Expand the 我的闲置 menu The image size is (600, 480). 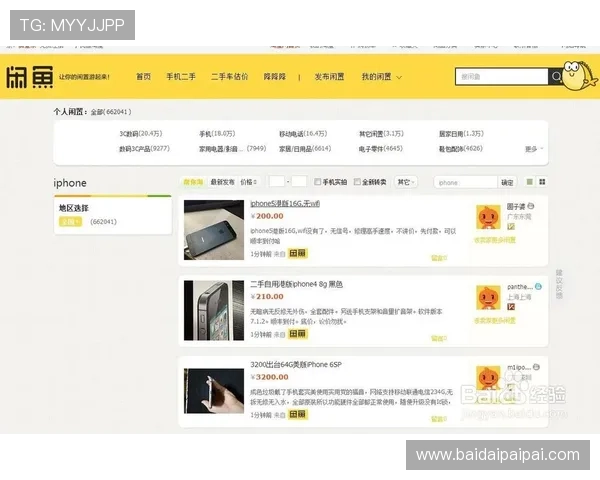click(382, 77)
